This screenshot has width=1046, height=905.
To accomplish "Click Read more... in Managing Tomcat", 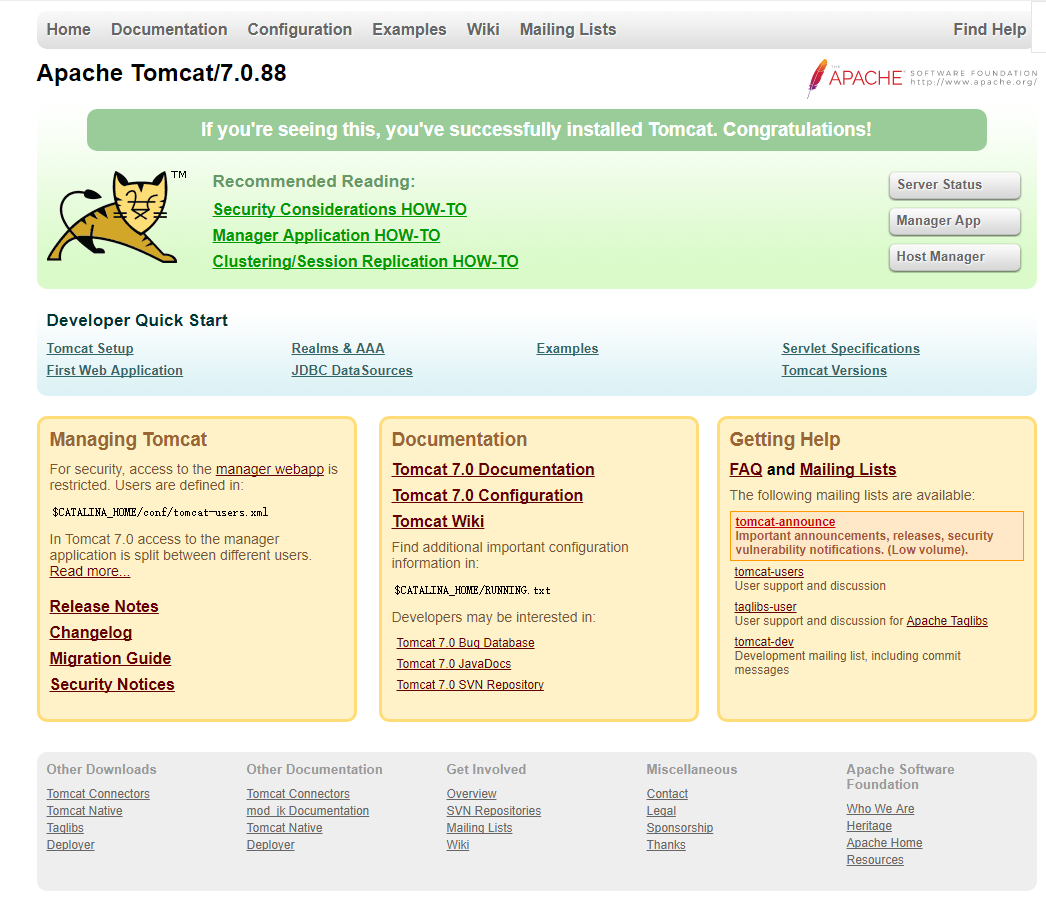I will coord(89,571).
